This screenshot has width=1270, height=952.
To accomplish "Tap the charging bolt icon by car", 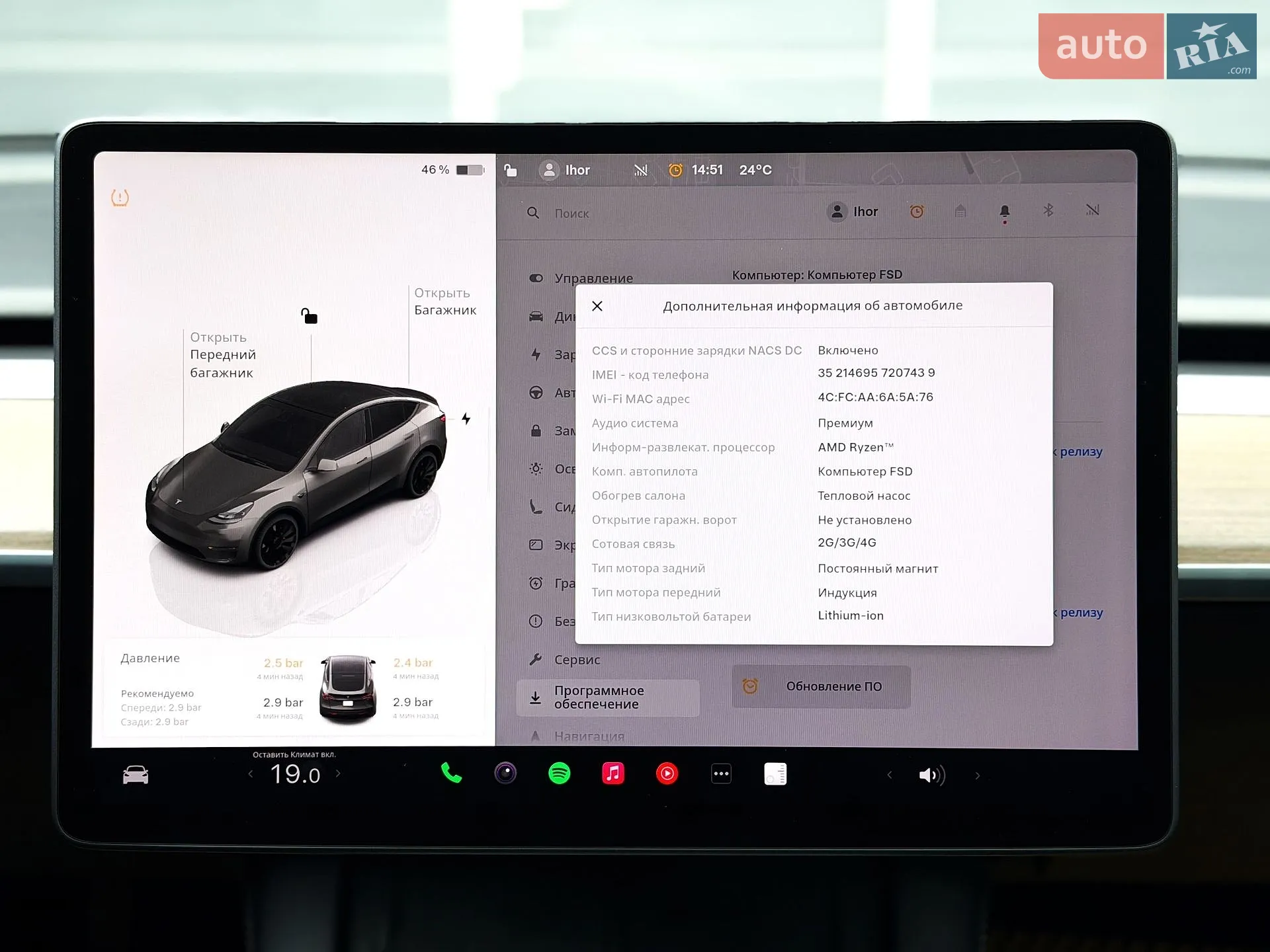I will pyautogui.click(x=466, y=418).
